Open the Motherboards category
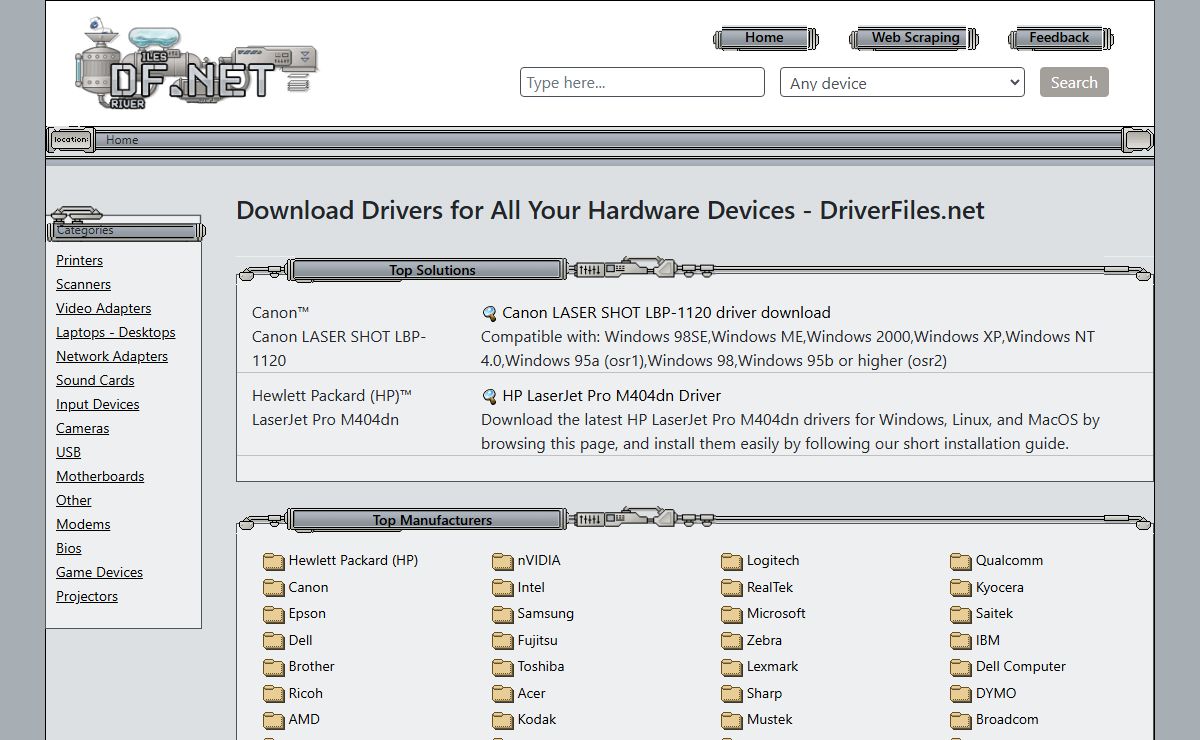 tap(100, 476)
